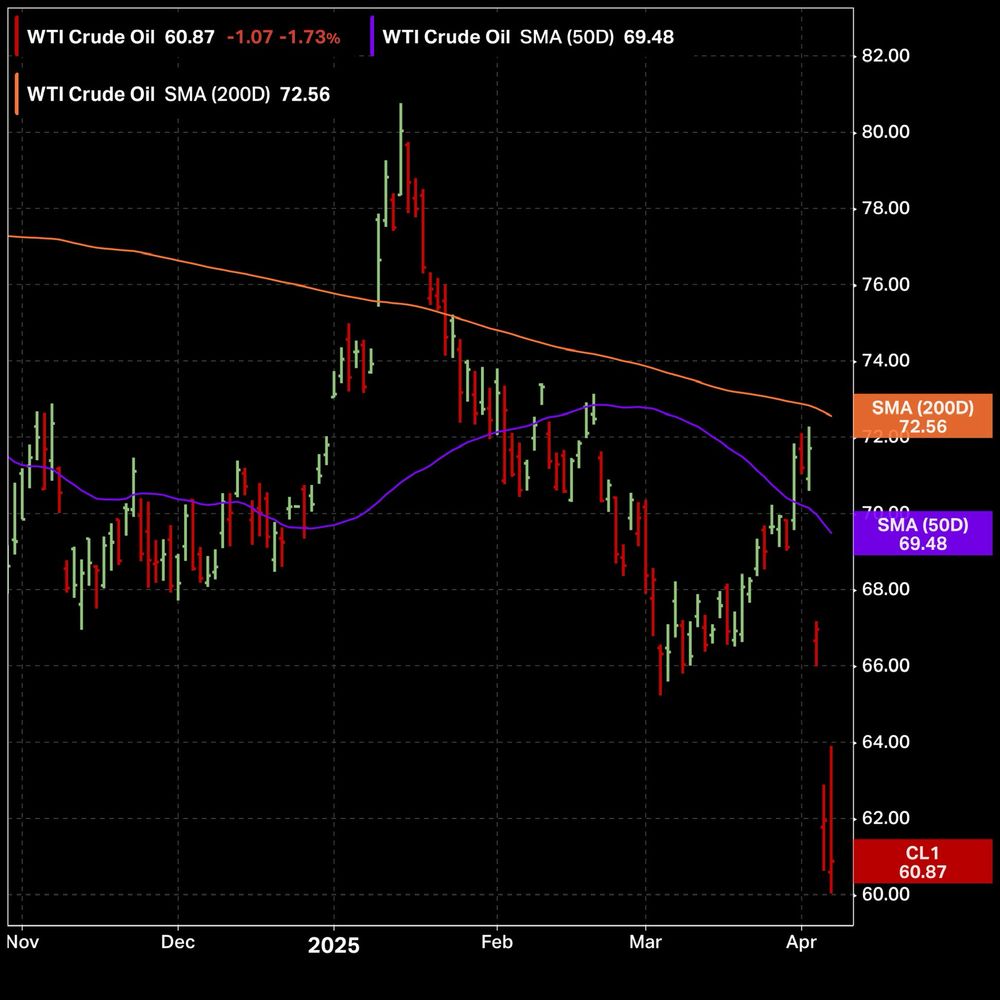The image size is (1000, 1000).
Task: Click the 82.00 price axis label
Action: click(x=885, y=55)
